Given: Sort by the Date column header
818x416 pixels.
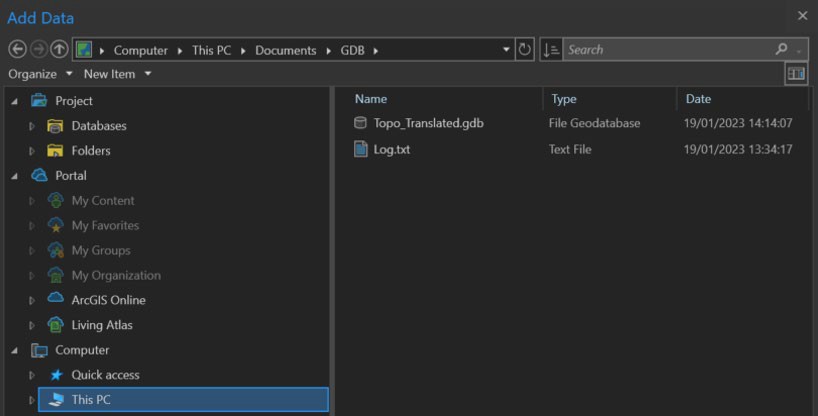Looking at the screenshot, I should coord(698,99).
